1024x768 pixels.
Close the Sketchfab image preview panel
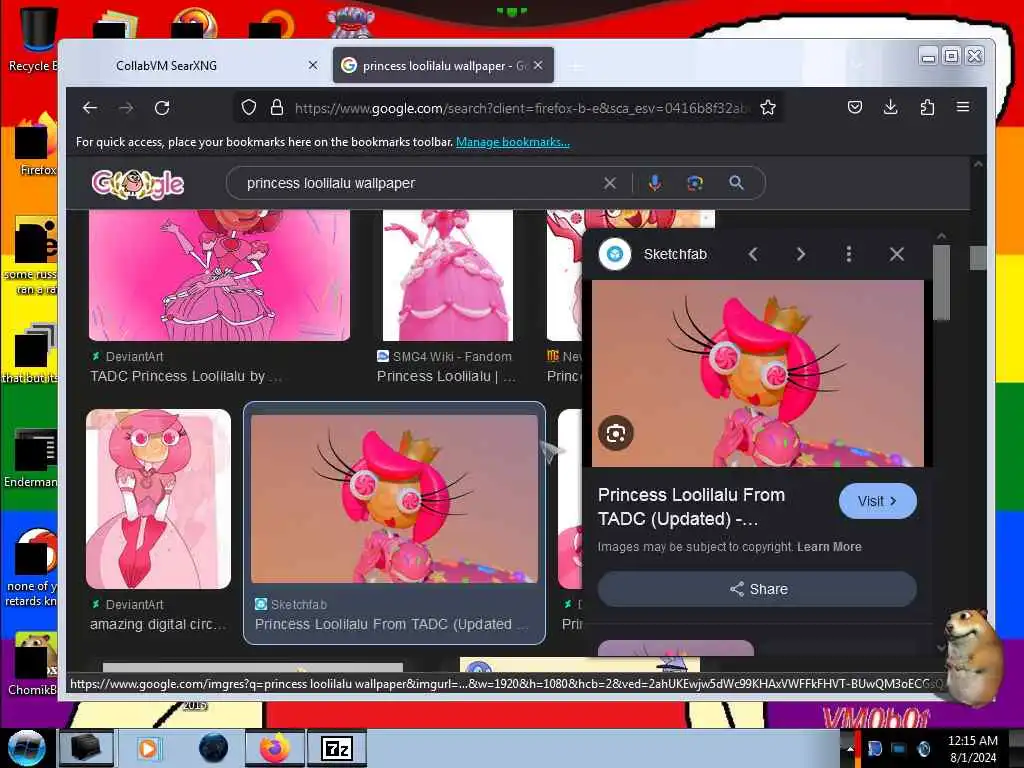coord(897,254)
